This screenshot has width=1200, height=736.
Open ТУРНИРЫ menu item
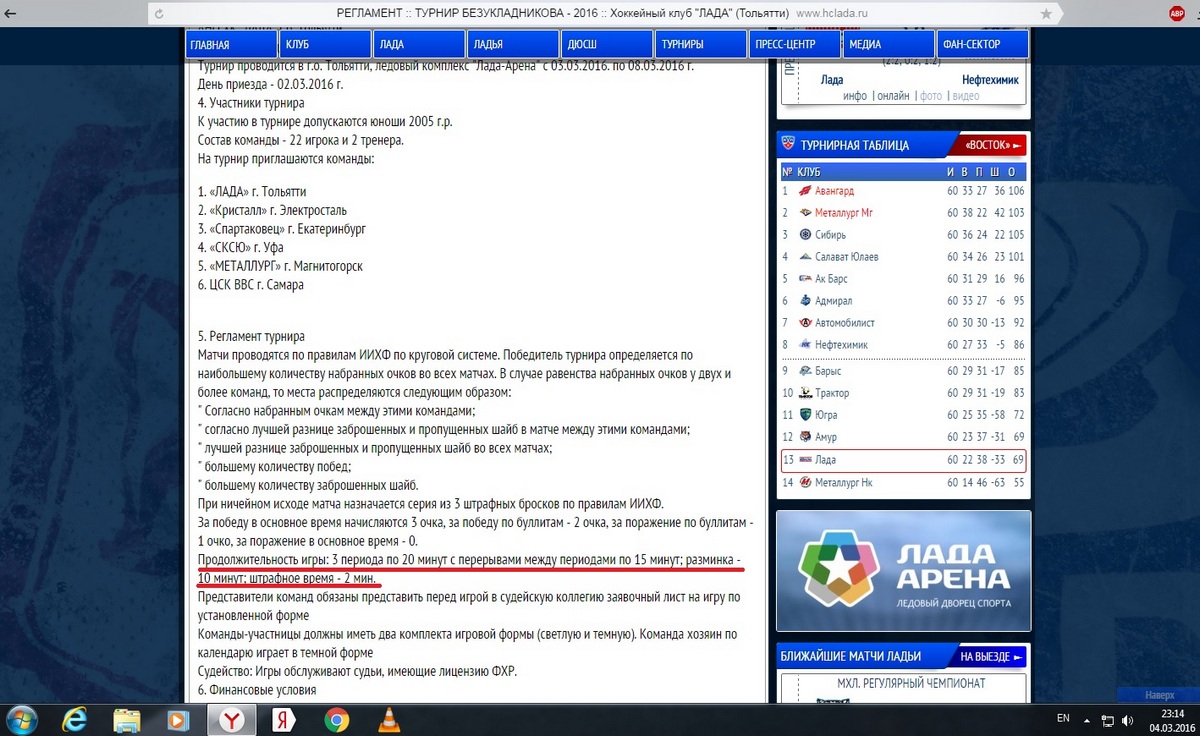point(701,44)
